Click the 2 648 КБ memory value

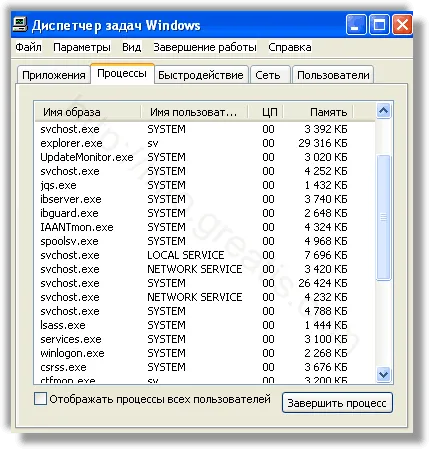[x=326, y=213]
